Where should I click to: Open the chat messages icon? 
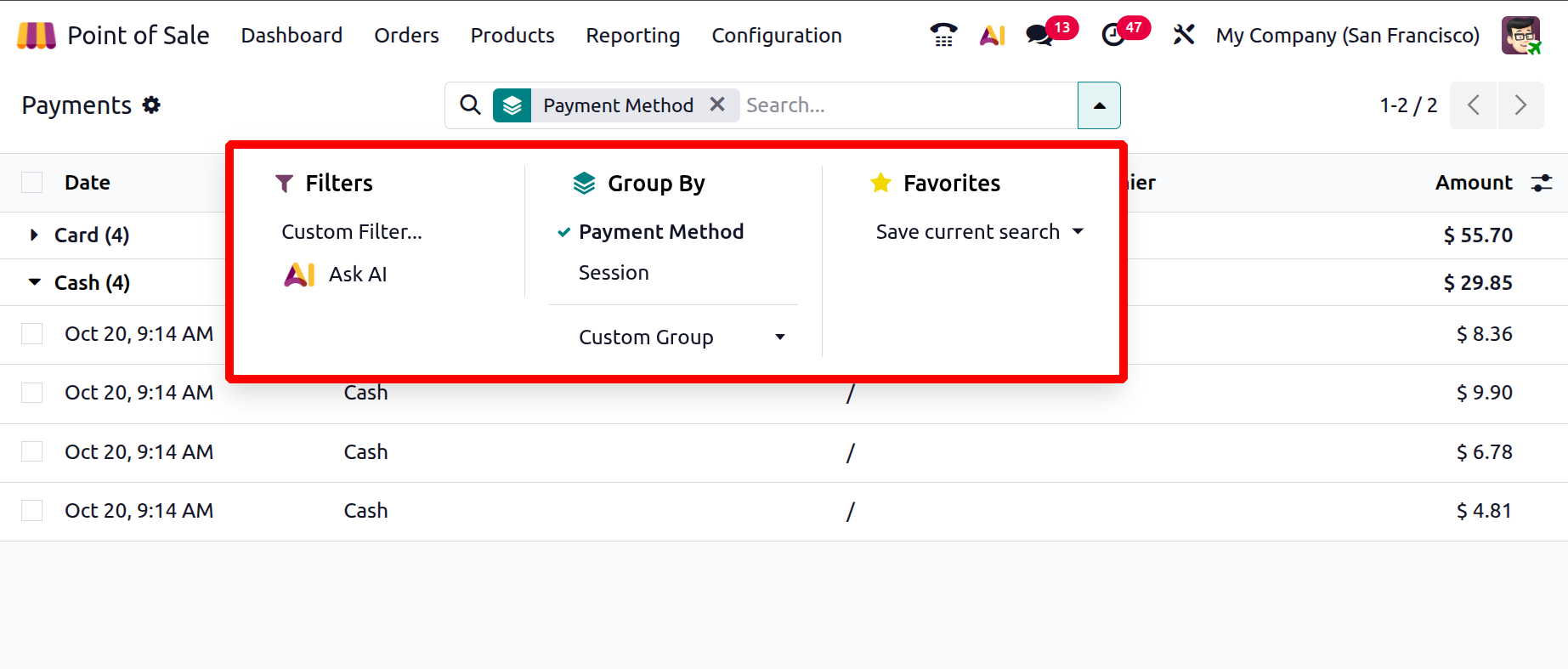[1039, 35]
